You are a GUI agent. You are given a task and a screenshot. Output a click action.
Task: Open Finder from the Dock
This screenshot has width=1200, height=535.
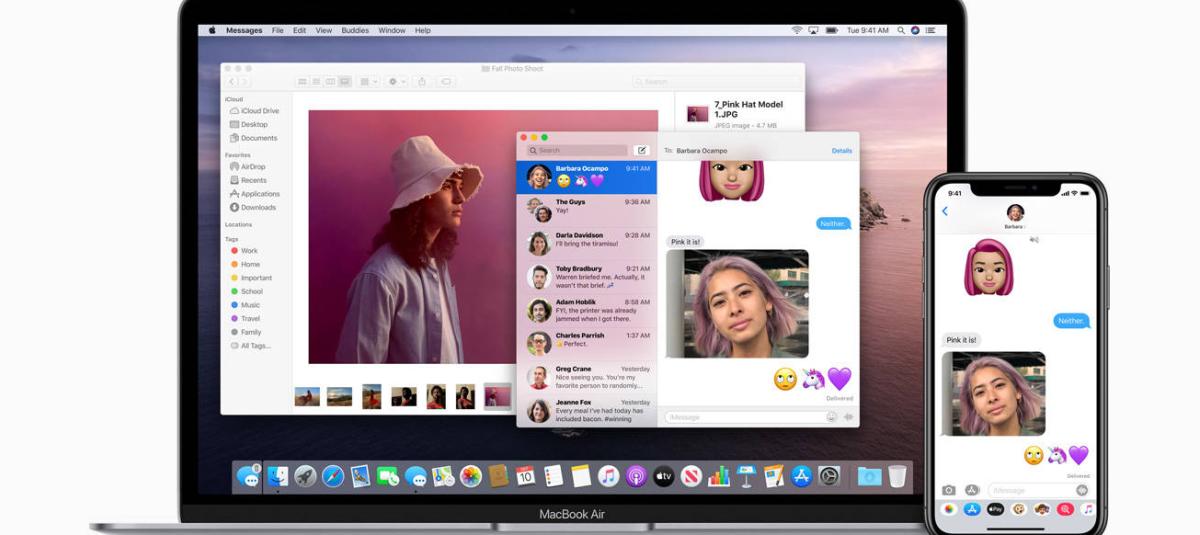tap(278, 476)
